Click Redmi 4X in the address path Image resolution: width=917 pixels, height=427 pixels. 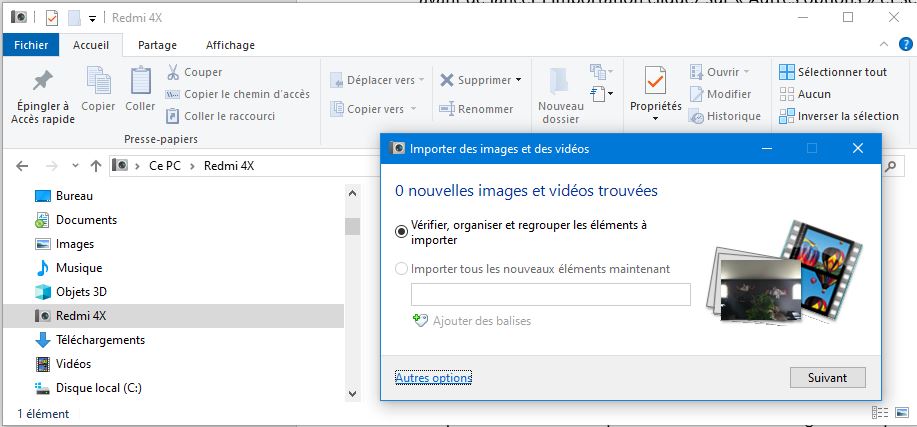[x=229, y=166]
